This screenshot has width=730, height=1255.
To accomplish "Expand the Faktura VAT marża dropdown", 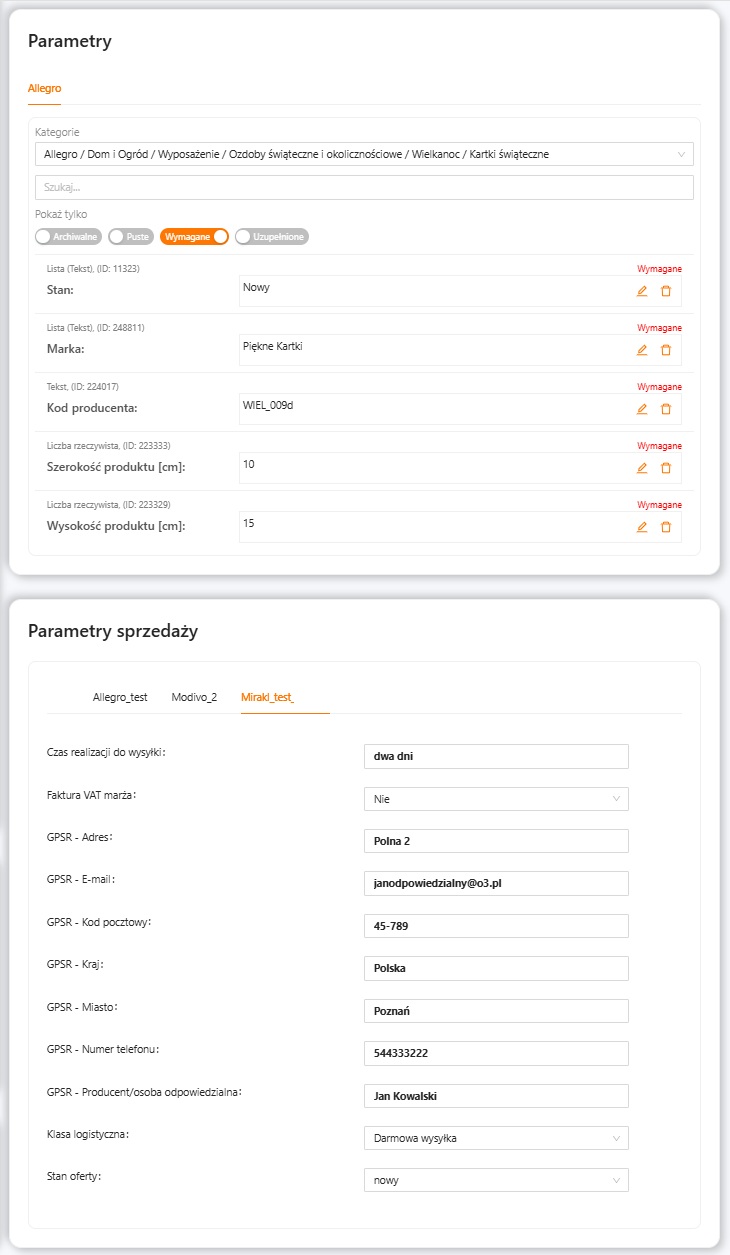I will pyautogui.click(x=496, y=798).
